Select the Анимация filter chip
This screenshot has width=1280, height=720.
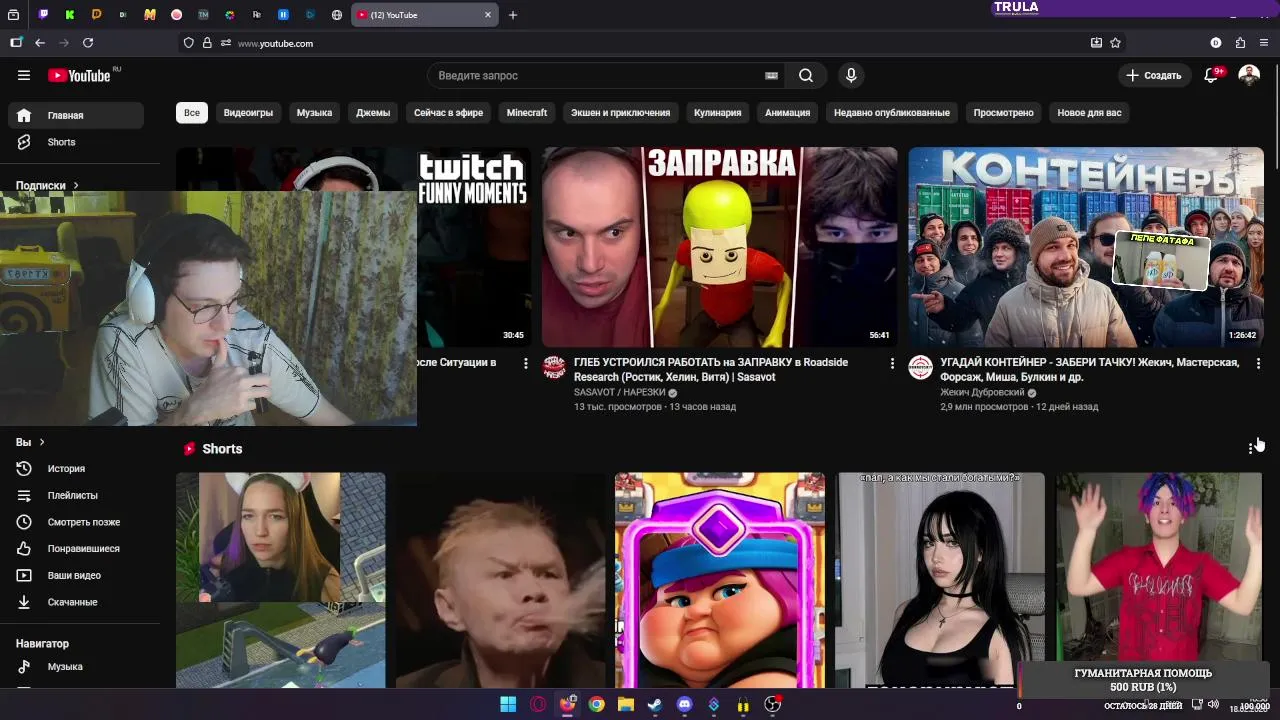click(788, 112)
